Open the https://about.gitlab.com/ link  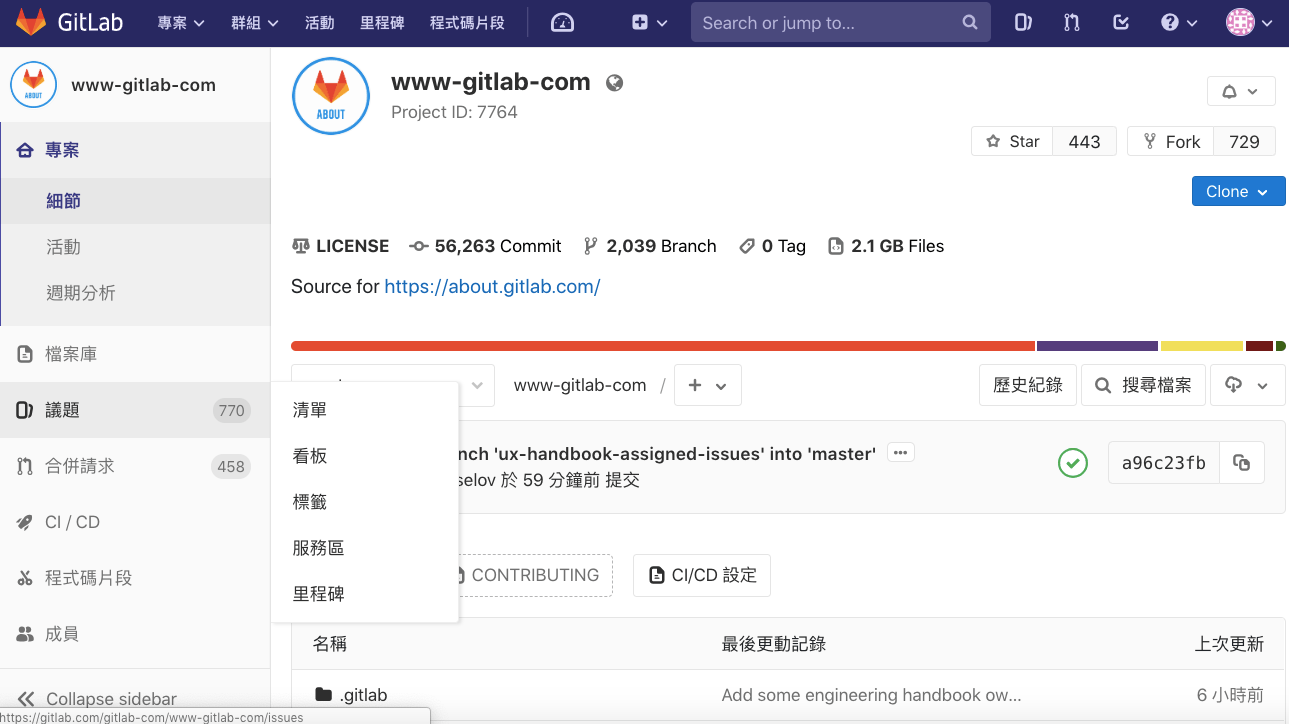coord(492,286)
